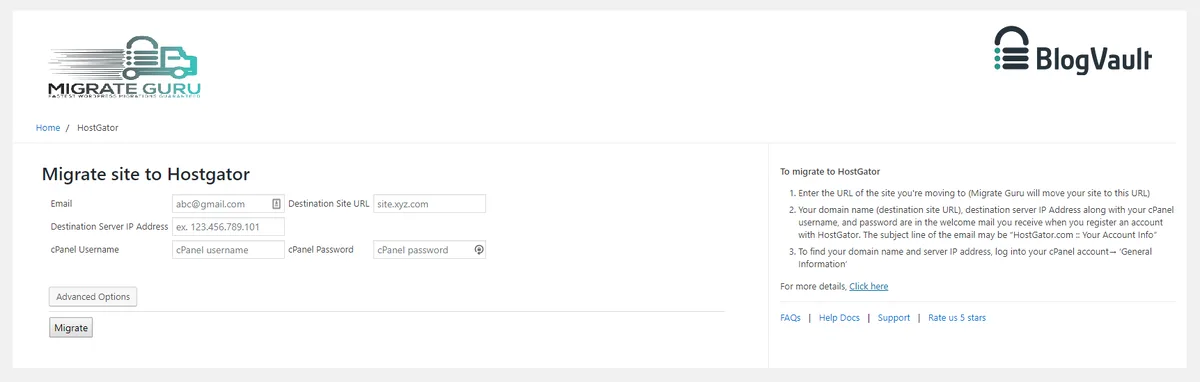The image size is (1200, 382).
Task: Click the Destination Site URL label
Action: [x=328, y=204]
